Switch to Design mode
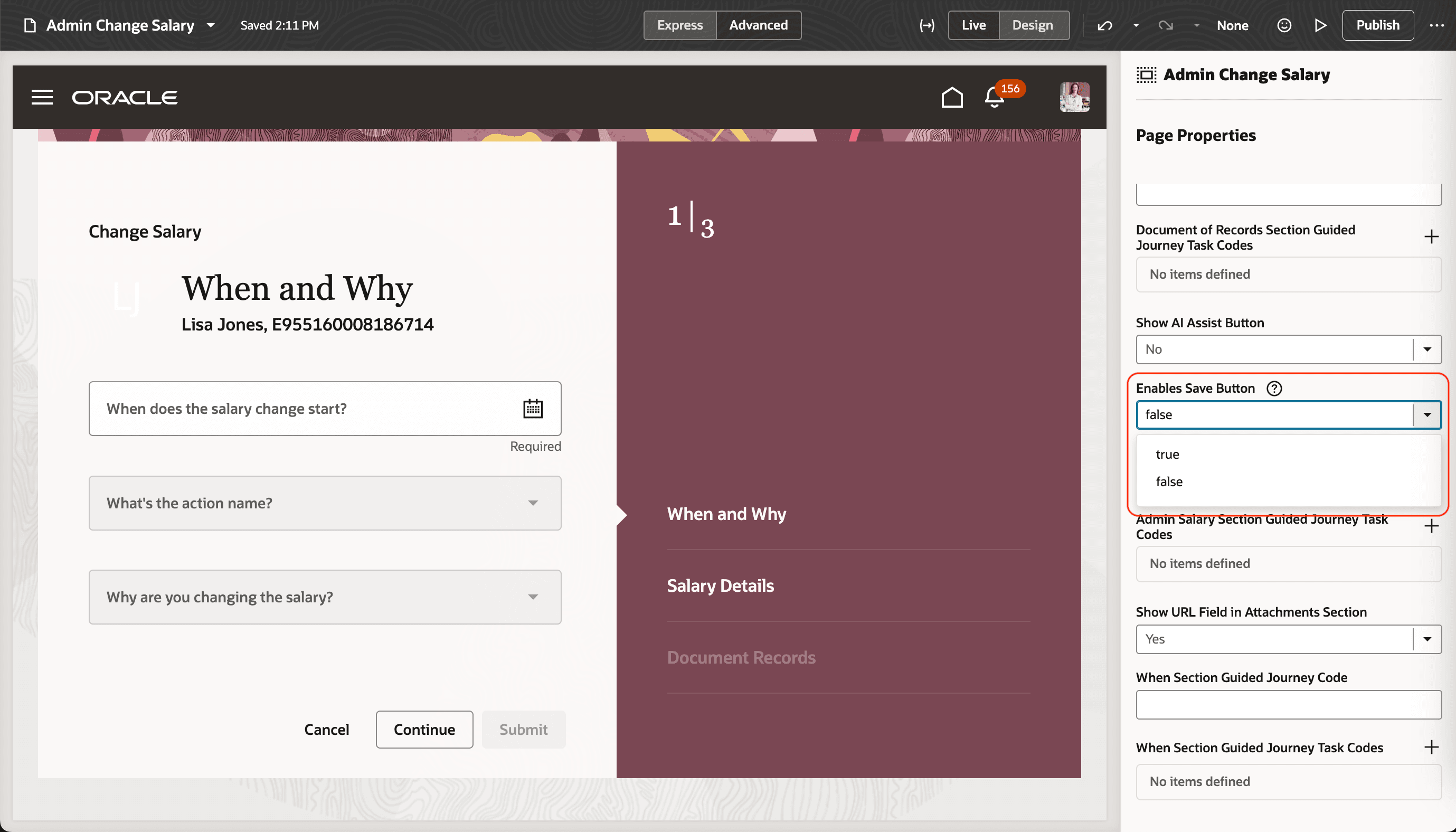 coord(1032,25)
